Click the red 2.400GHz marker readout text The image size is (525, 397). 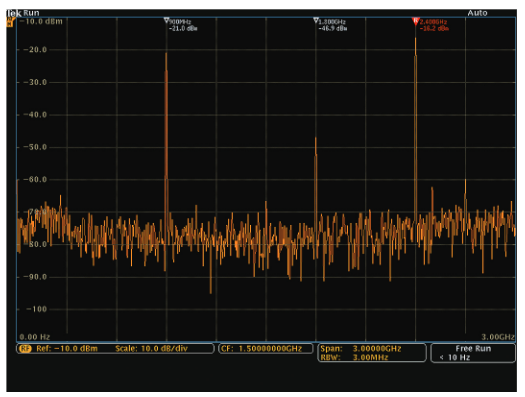433,22
